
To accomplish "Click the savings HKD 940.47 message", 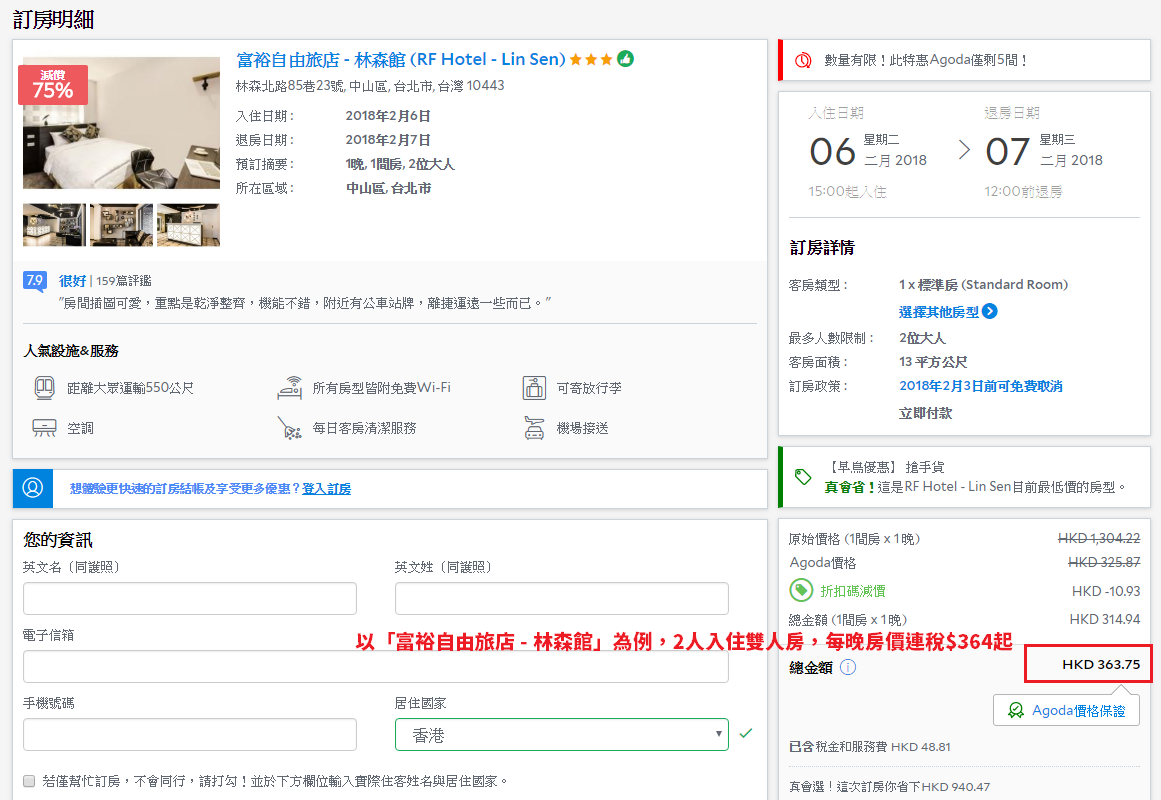I will [890, 787].
